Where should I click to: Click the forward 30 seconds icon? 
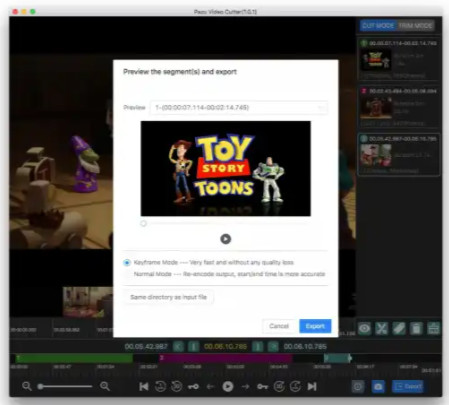(279, 386)
